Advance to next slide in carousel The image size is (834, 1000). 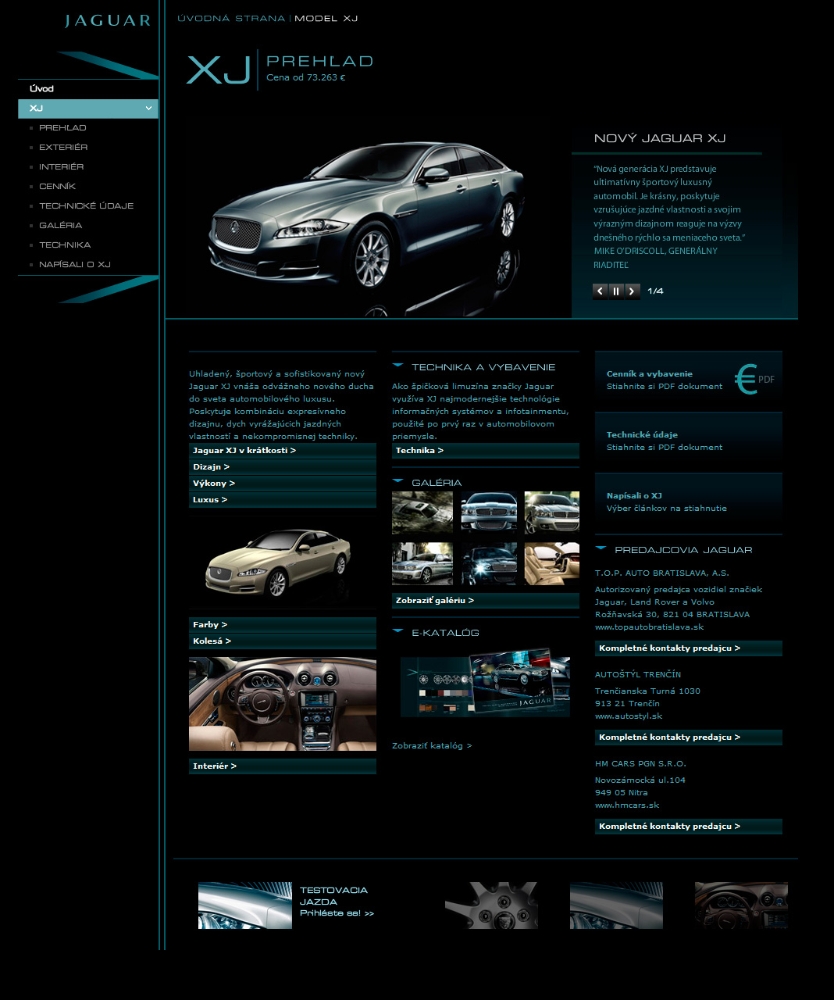click(x=632, y=291)
